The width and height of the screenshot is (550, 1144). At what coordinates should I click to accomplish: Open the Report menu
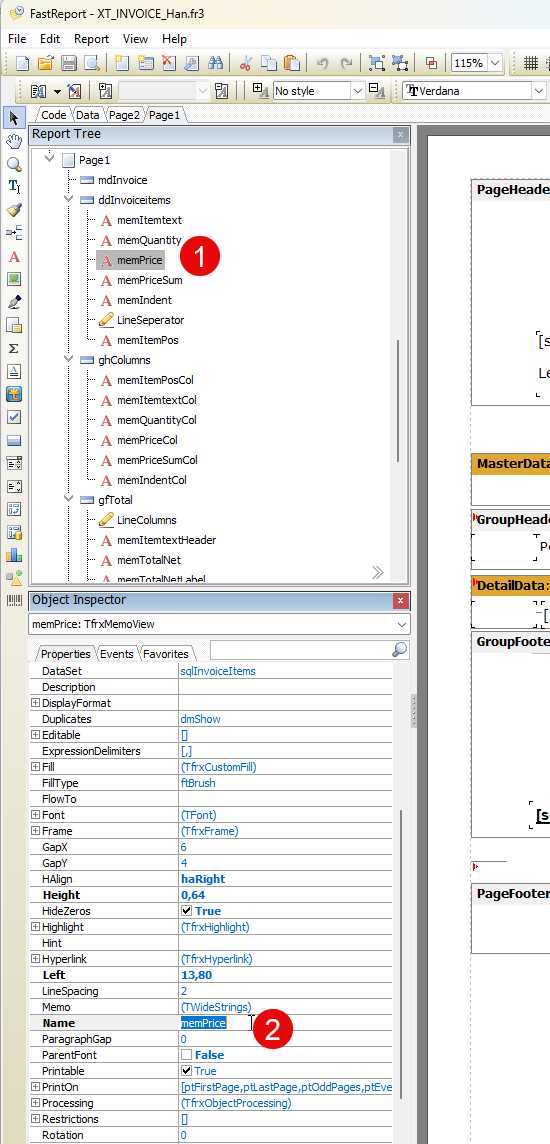(91, 39)
